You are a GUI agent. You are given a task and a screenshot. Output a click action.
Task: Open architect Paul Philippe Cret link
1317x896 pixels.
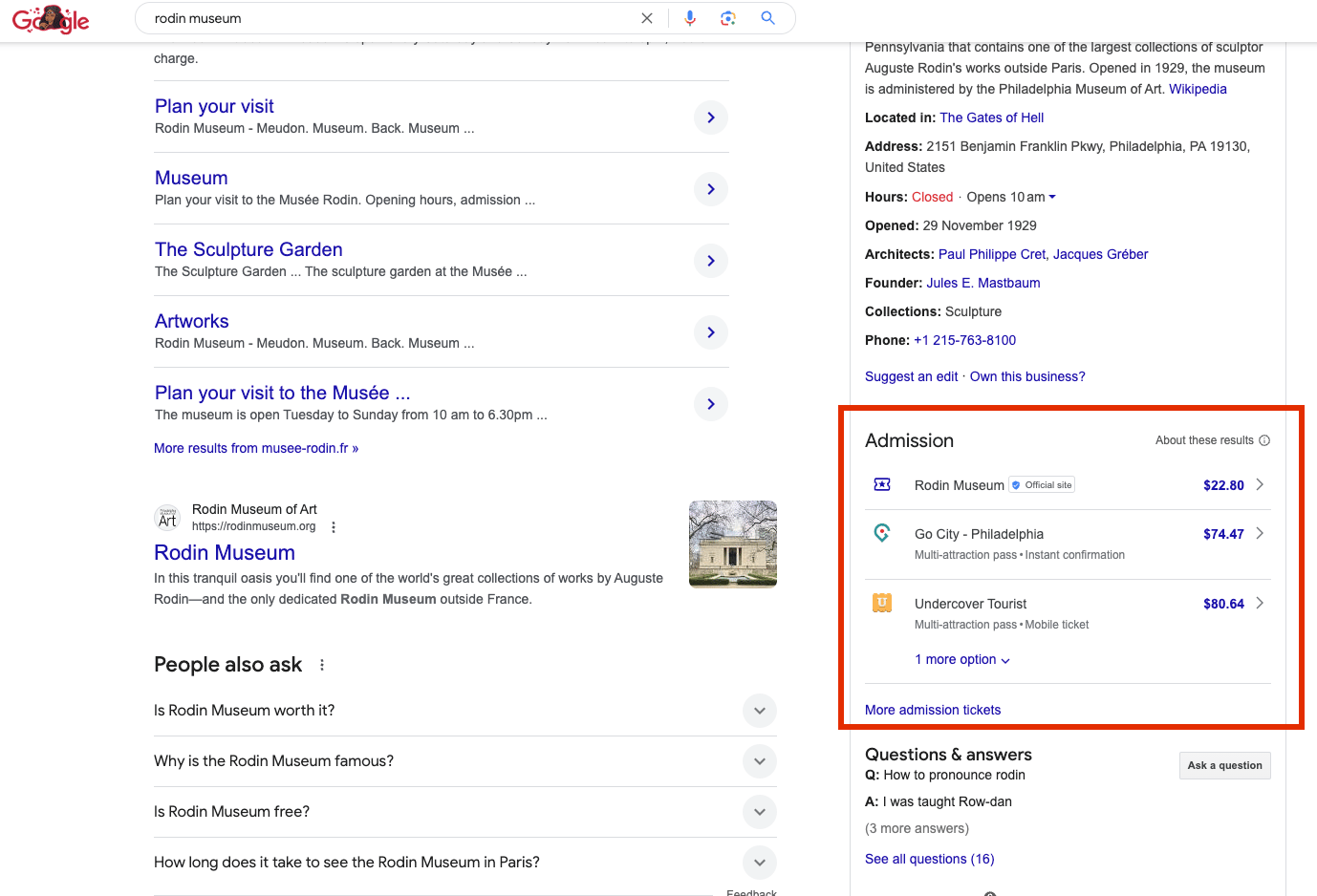992,254
